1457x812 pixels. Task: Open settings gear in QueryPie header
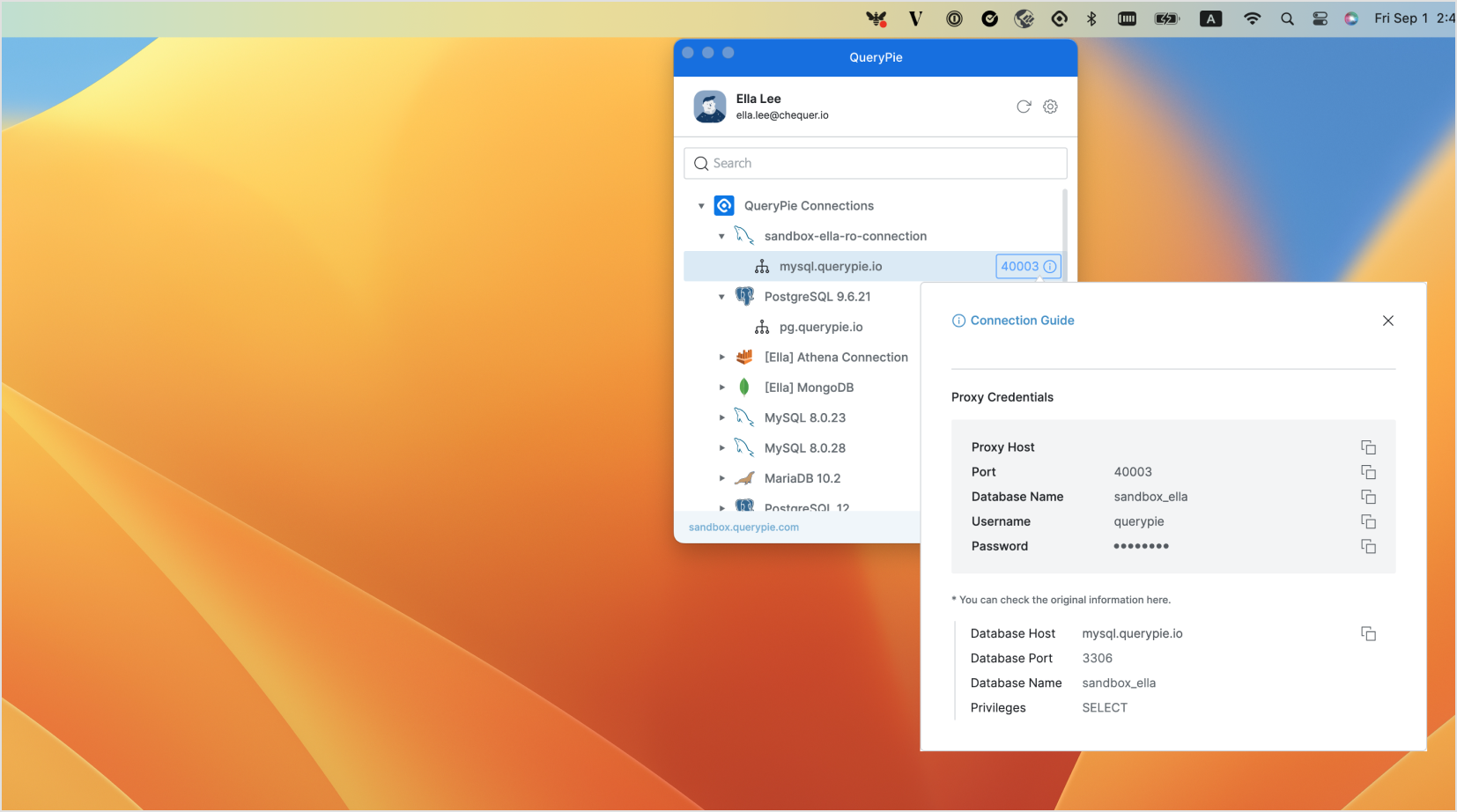pos(1050,107)
